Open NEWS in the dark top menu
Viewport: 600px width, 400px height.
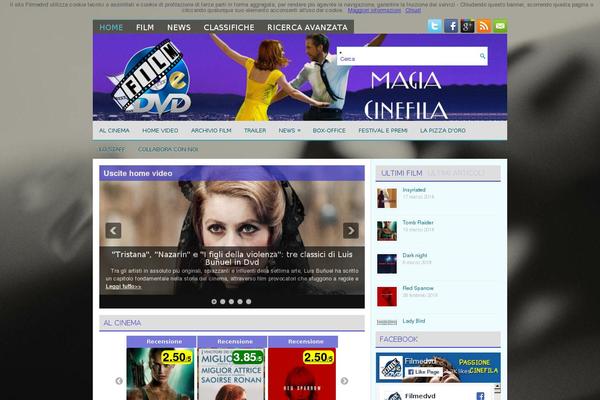point(179,28)
